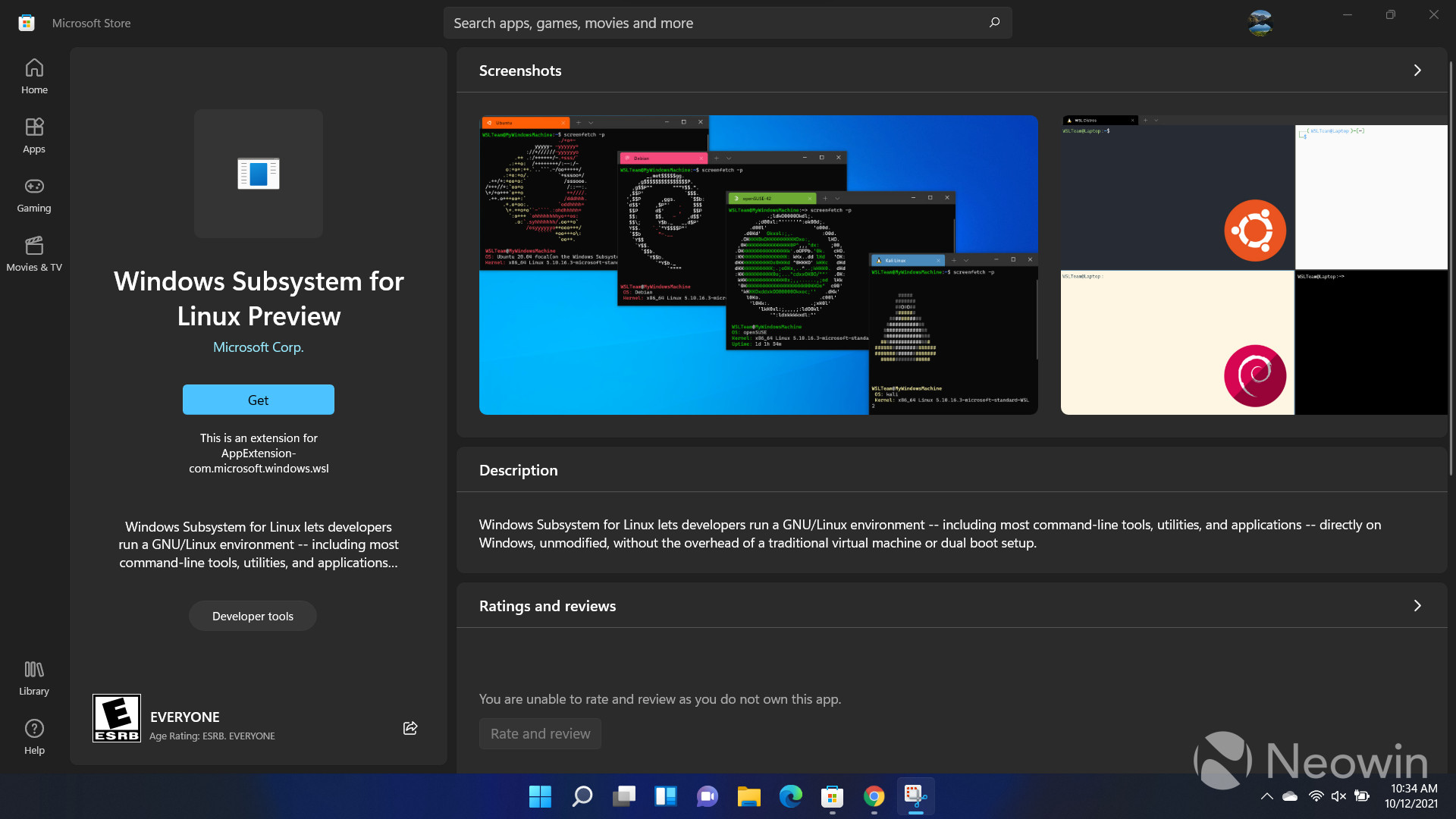
Task: Open the Home section in sidebar
Action: click(x=33, y=75)
